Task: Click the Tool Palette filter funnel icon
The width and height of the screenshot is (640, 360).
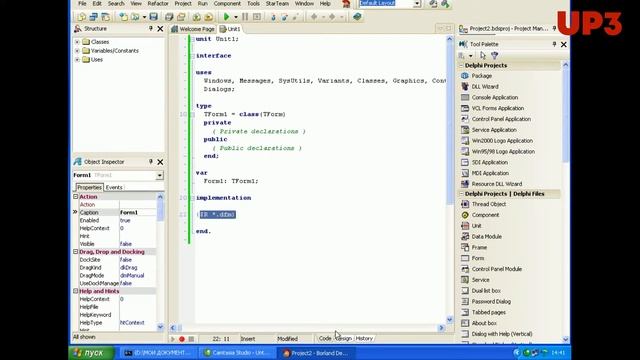Action: tap(494, 55)
